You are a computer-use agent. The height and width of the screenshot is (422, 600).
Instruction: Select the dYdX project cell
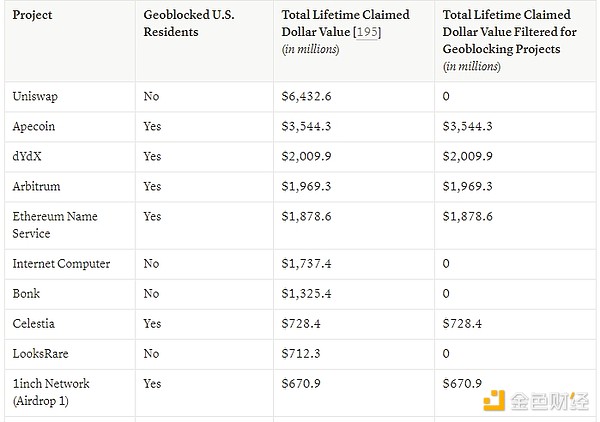coord(28,156)
